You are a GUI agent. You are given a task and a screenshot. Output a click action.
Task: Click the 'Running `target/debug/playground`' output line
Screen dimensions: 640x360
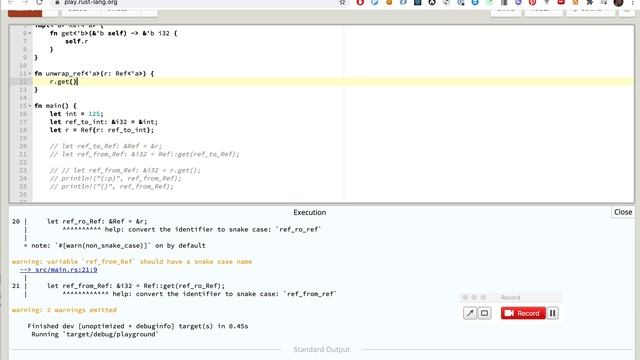pyautogui.click(x=95, y=334)
